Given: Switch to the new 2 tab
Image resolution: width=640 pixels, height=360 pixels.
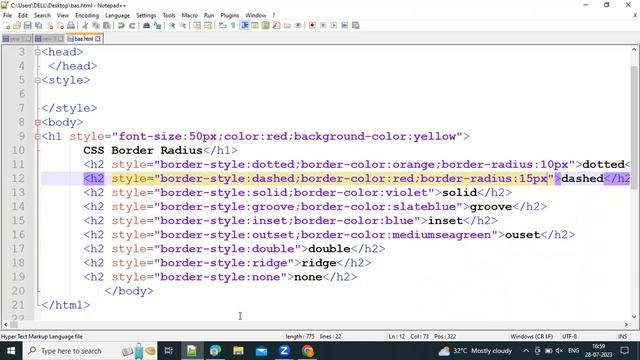Looking at the screenshot, I should coord(49,39).
